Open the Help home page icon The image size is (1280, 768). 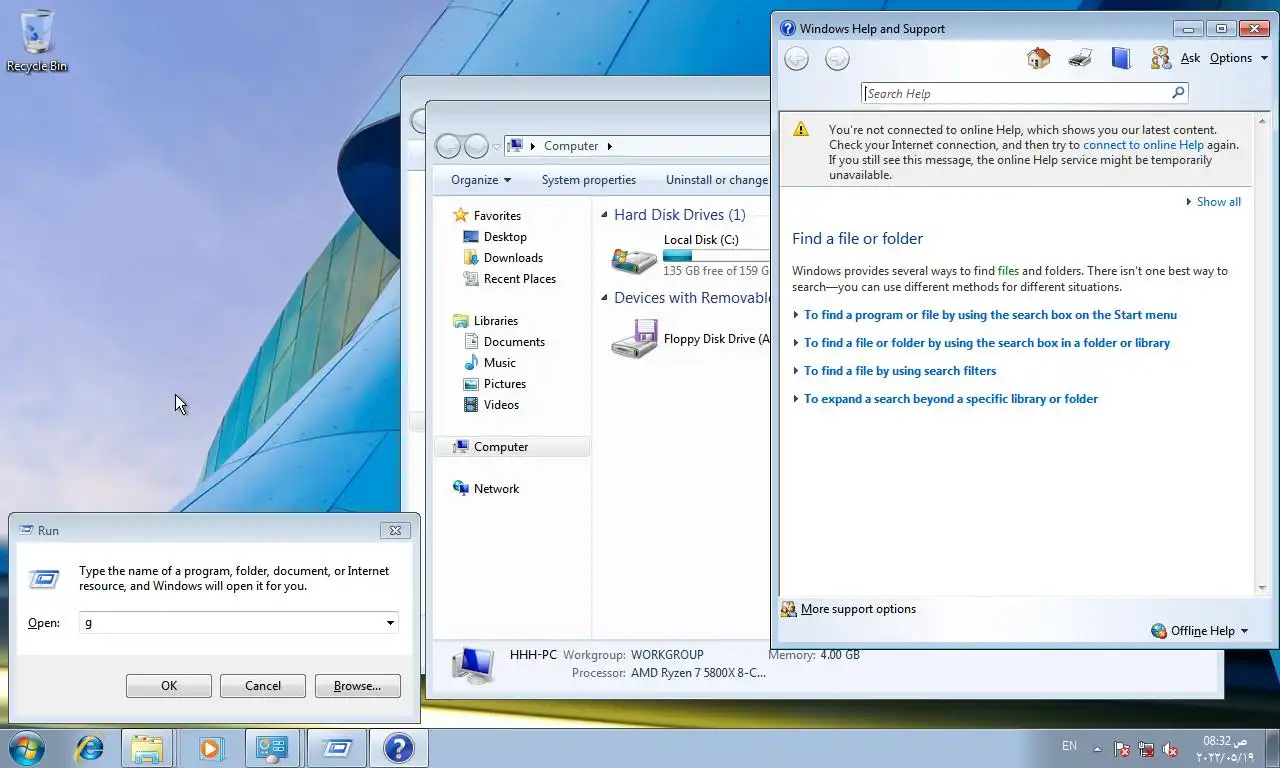pyautogui.click(x=1038, y=58)
